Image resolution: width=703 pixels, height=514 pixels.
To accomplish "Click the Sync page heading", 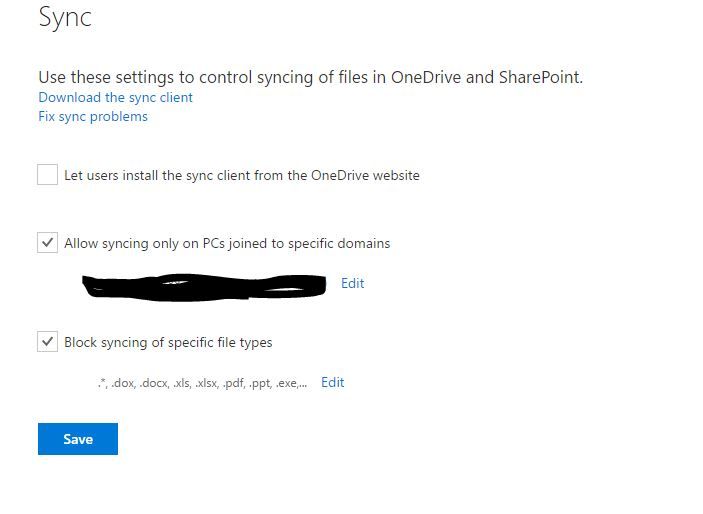I will [65, 18].
